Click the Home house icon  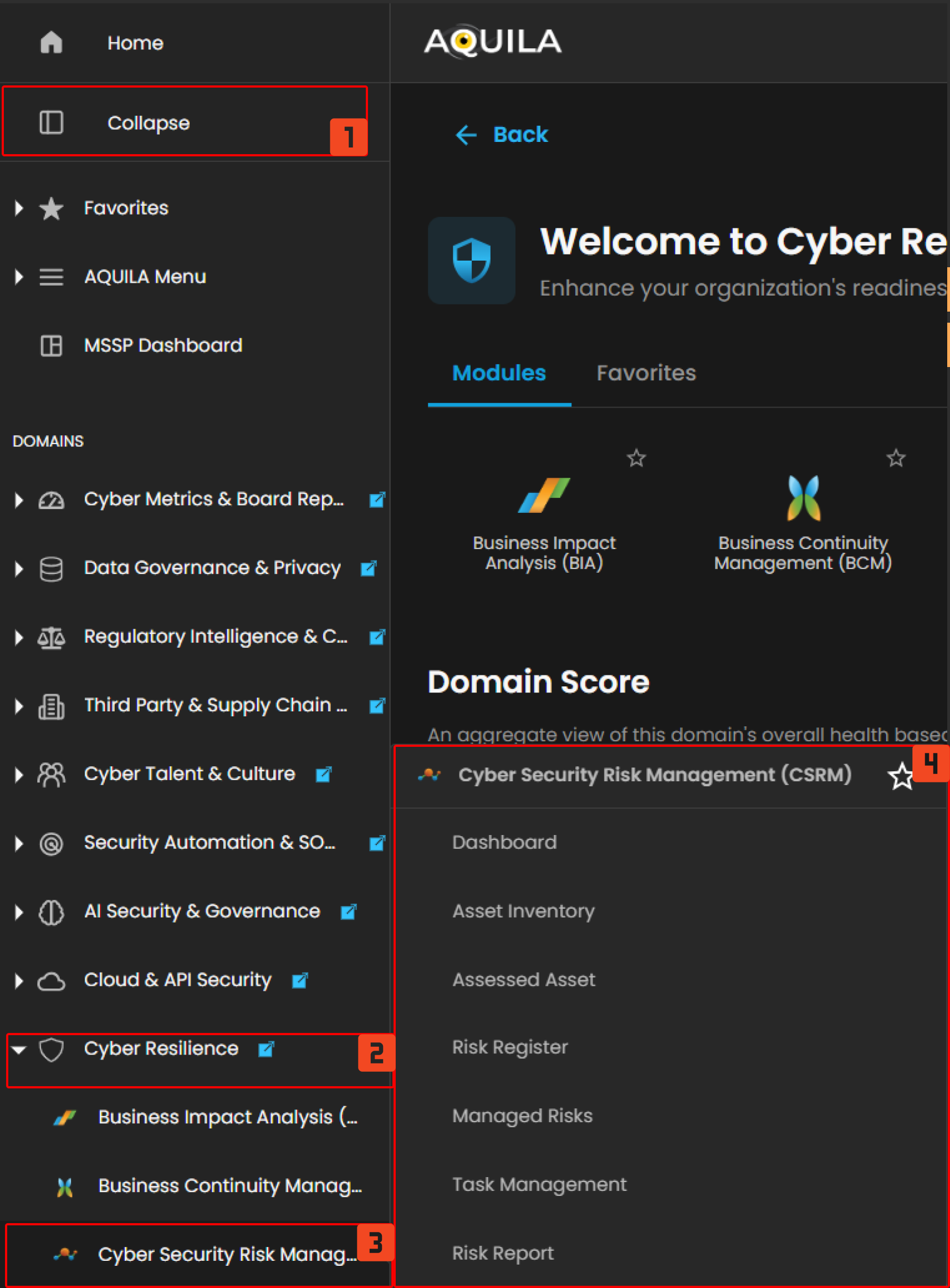click(x=51, y=43)
